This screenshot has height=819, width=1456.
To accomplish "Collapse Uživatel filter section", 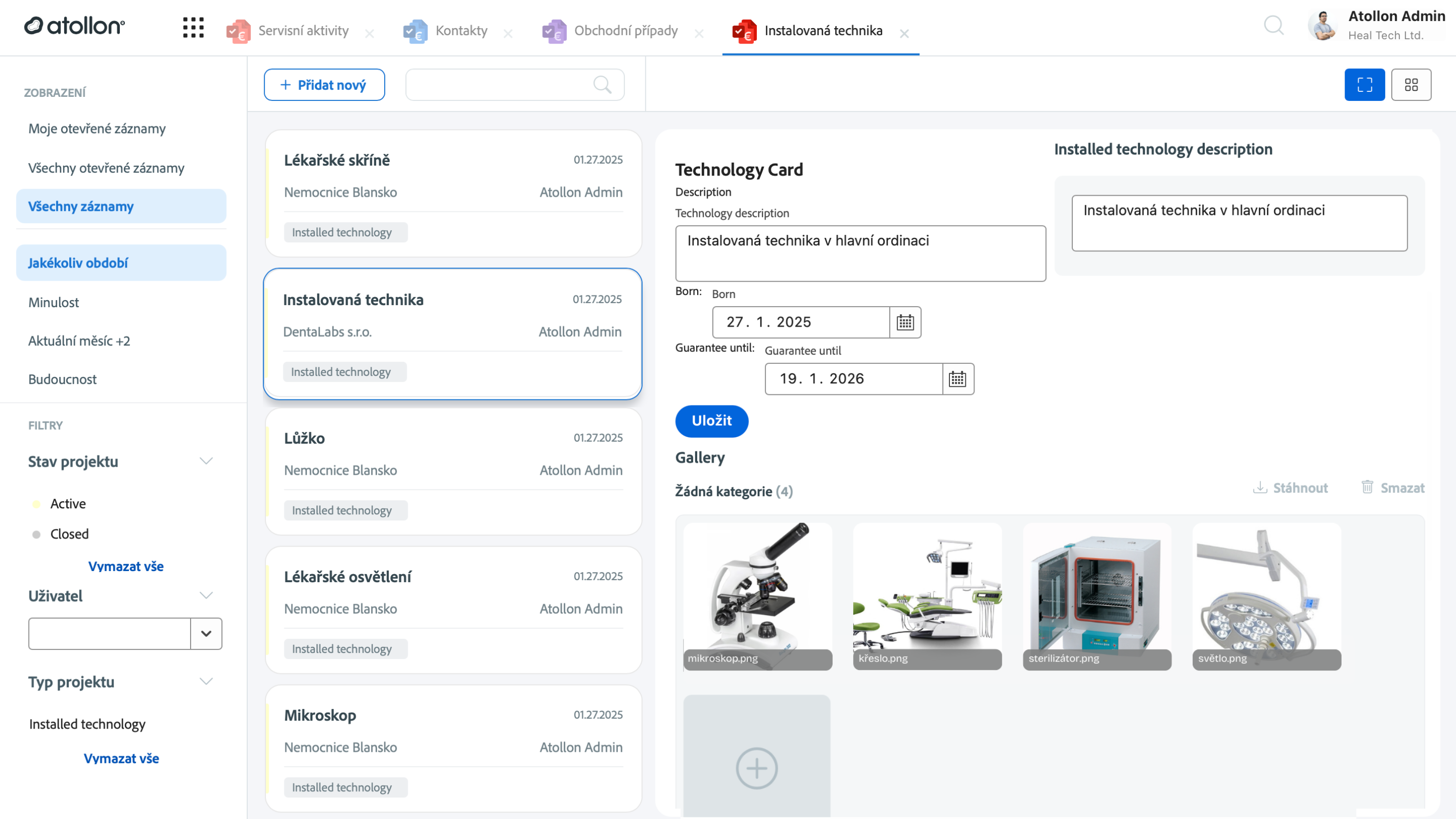I will coord(206,596).
